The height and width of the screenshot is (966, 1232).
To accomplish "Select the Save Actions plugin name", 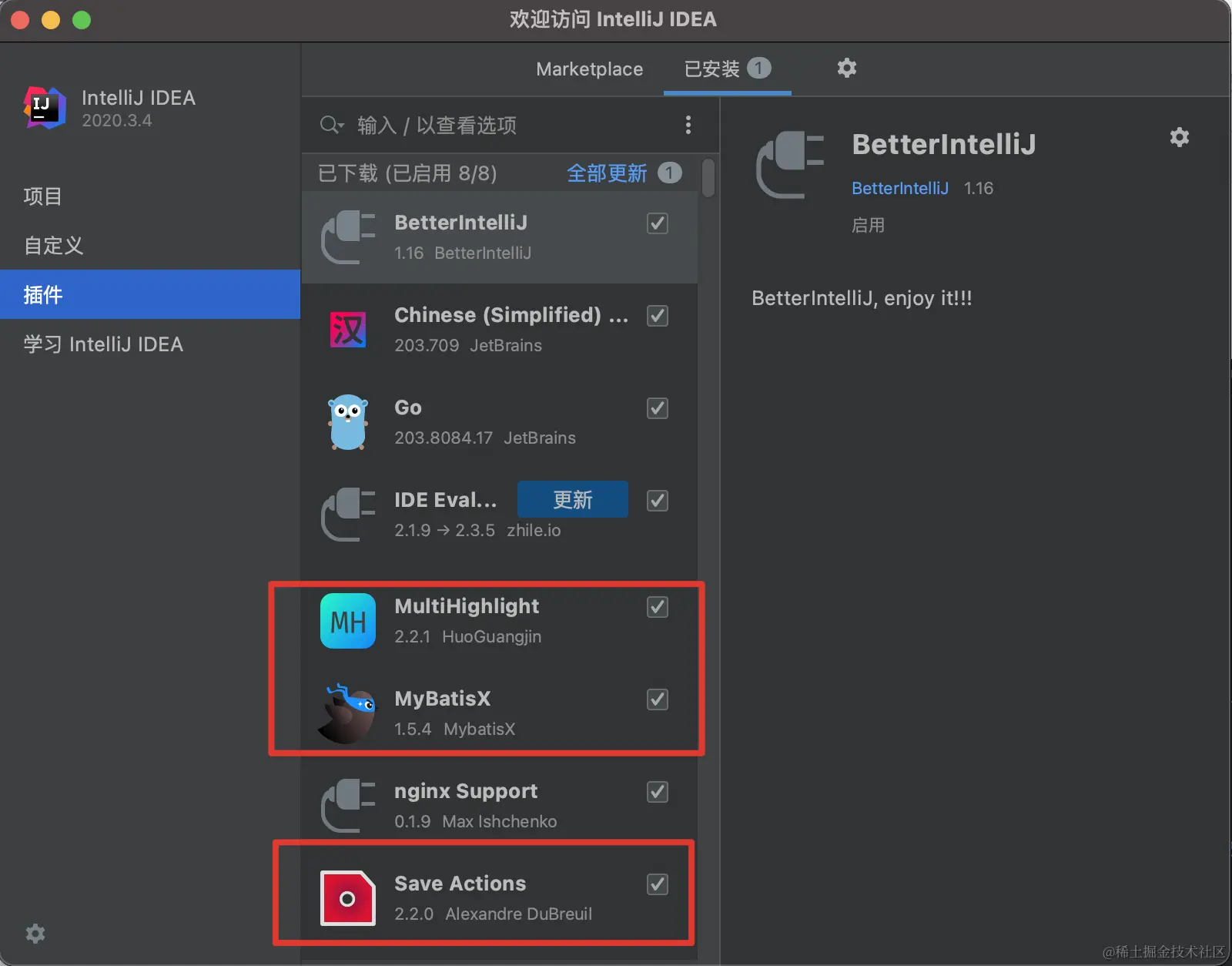I will pyautogui.click(x=460, y=884).
